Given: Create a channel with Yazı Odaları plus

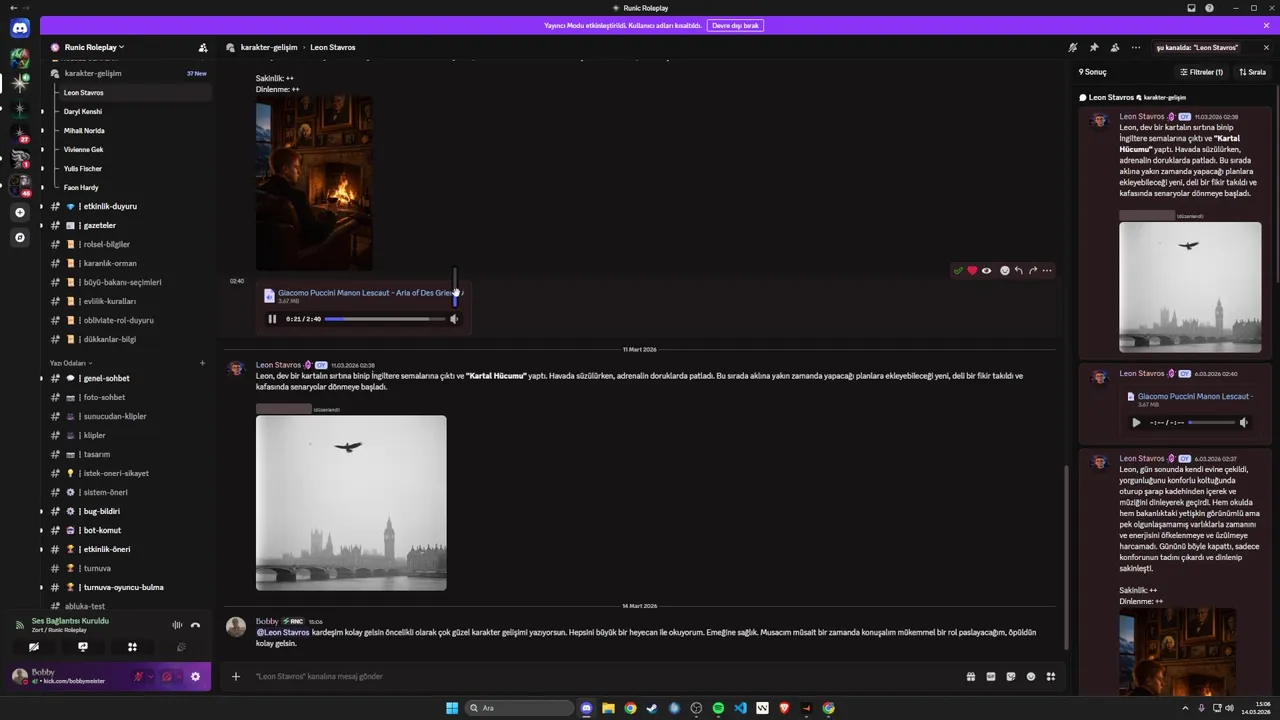Looking at the screenshot, I should 202,363.
